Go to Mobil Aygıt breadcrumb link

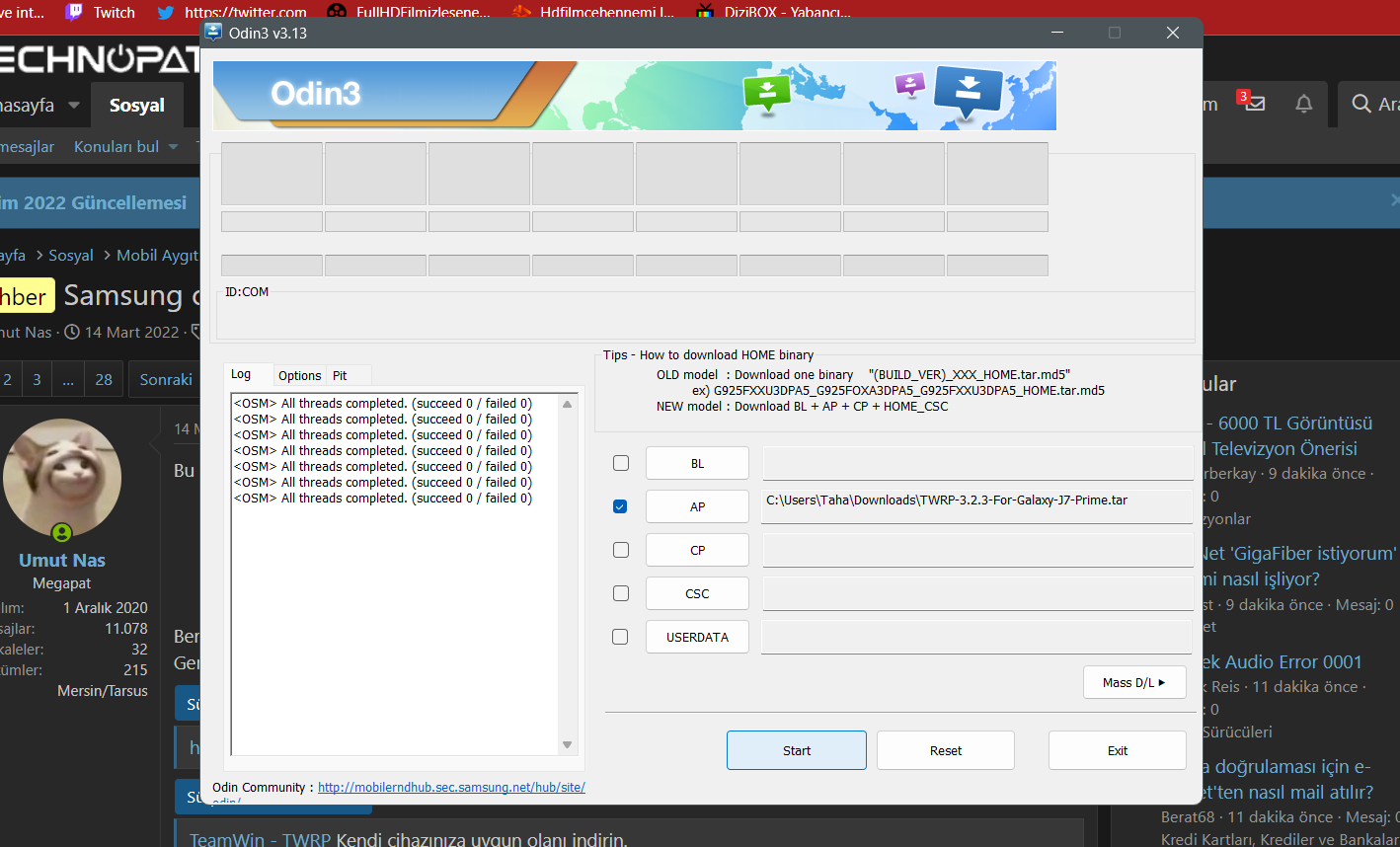(x=157, y=255)
